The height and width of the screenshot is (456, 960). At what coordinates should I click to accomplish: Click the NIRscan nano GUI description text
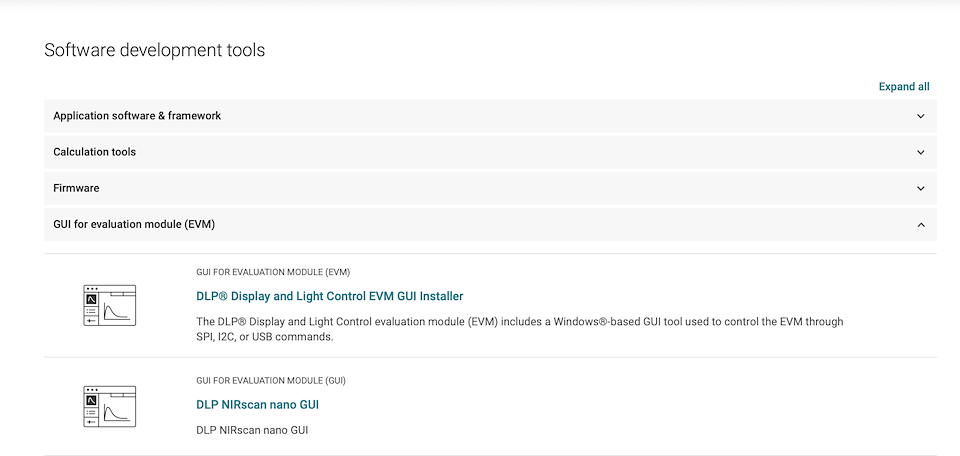pos(252,430)
